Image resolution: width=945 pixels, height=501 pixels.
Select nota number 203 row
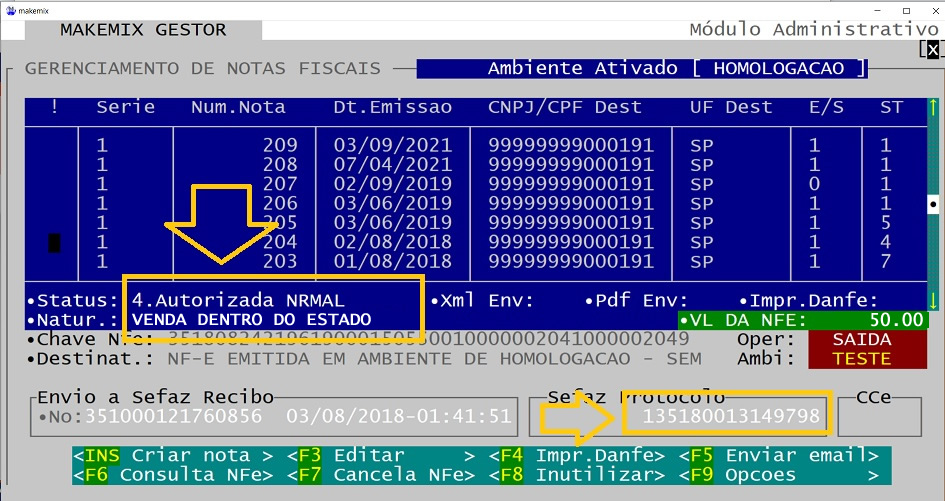(476, 261)
